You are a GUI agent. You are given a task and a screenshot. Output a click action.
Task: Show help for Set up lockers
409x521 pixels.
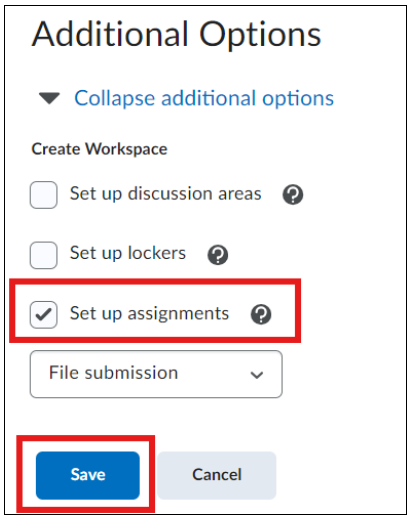218,255
